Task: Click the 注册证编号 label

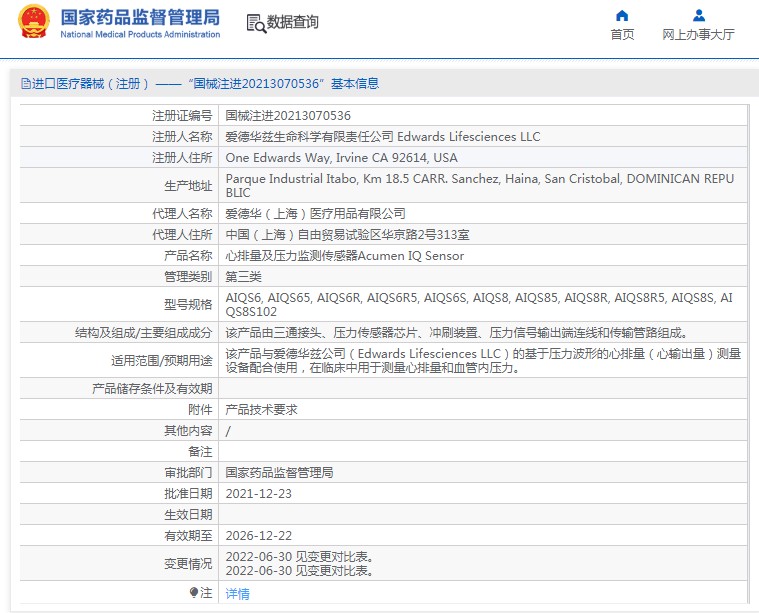Action: pos(182,116)
